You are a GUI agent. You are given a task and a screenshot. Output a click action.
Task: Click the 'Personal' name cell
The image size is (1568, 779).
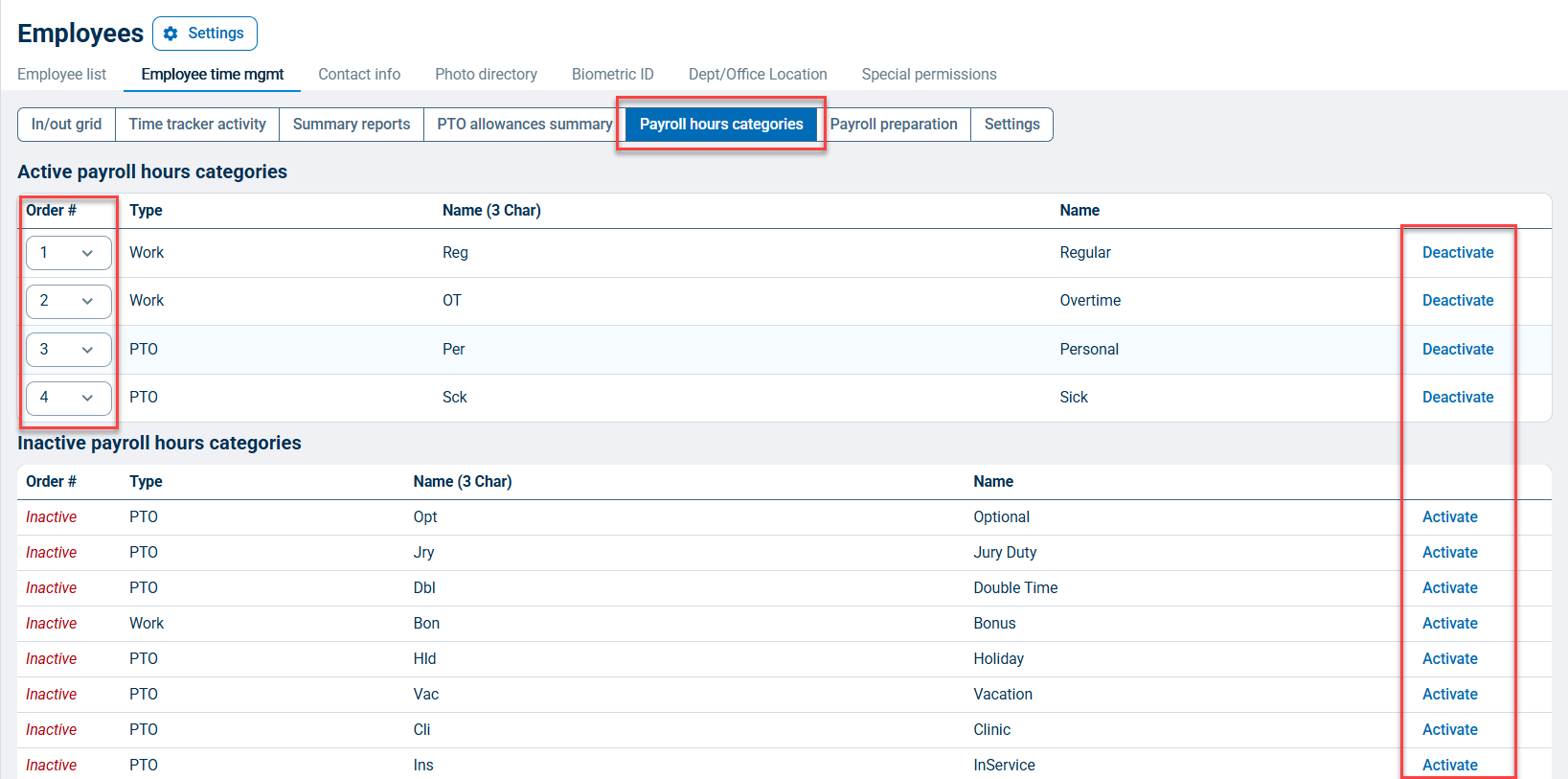(1089, 350)
